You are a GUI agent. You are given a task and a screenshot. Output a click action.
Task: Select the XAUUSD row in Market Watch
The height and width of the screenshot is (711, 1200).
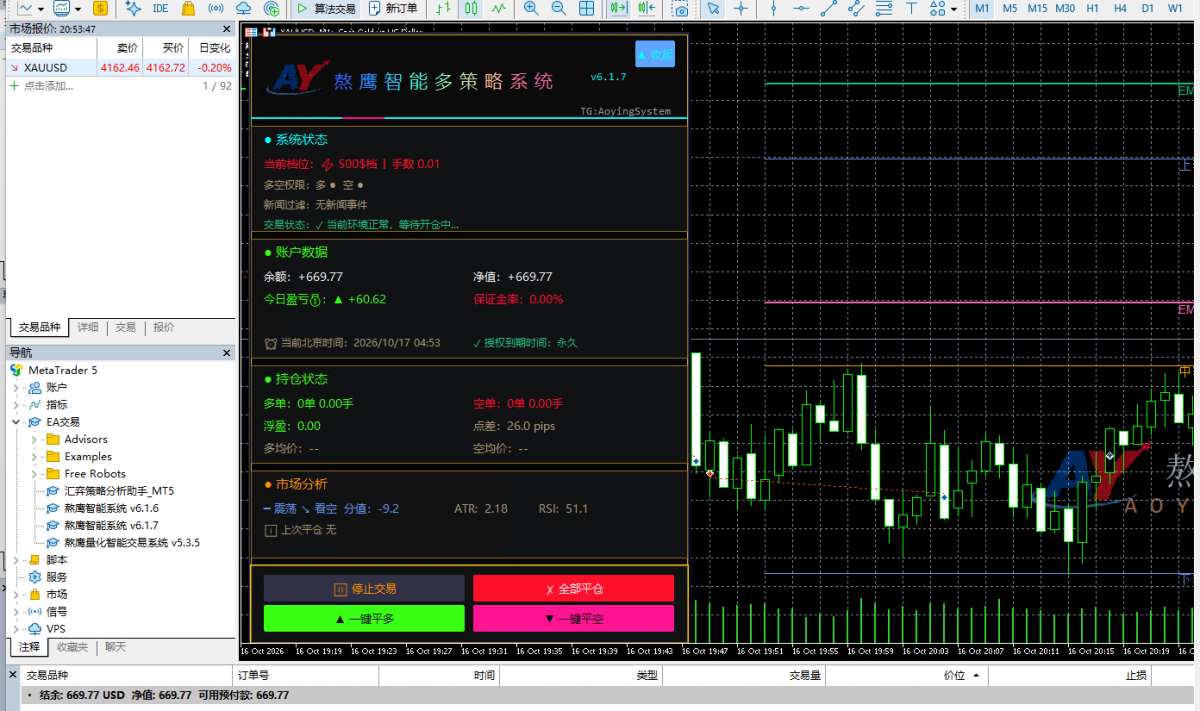pos(120,68)
